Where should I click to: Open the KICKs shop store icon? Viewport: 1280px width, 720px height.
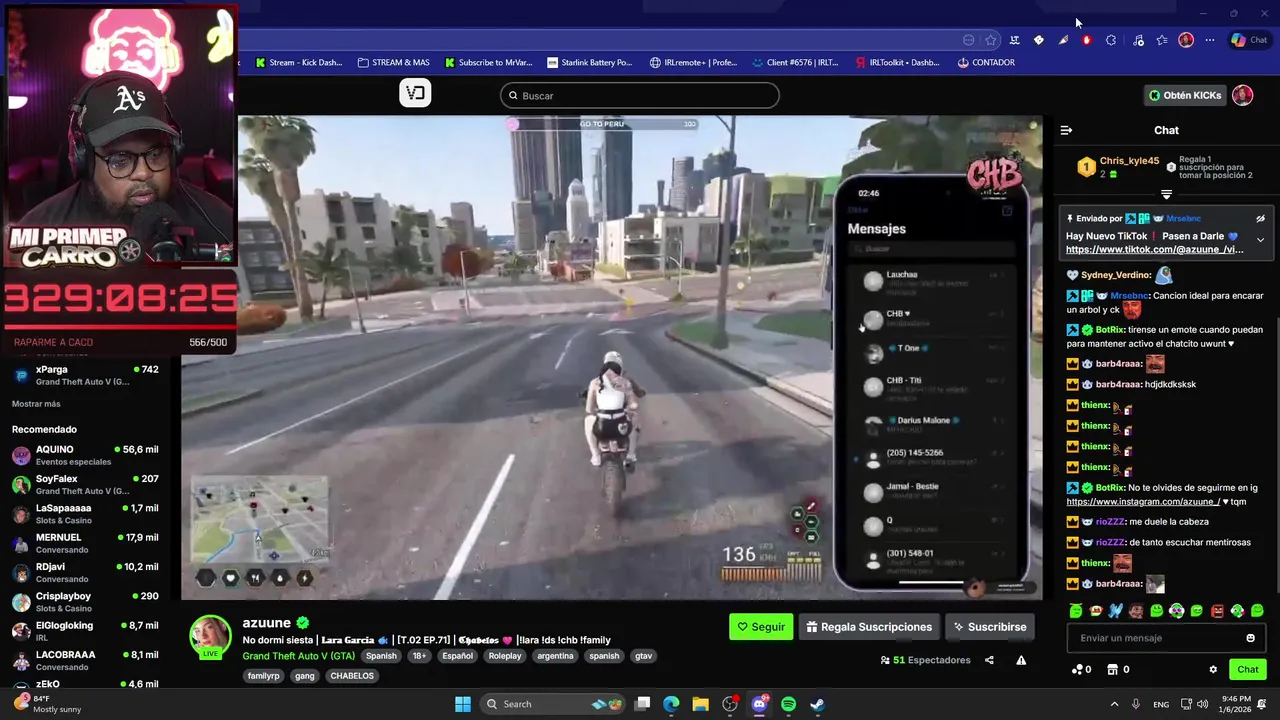point(1114,669)
